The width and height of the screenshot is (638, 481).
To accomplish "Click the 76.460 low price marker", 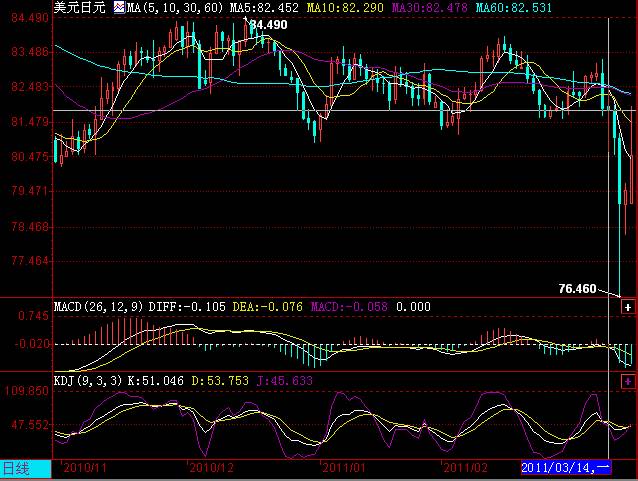I will coord(577,289).
